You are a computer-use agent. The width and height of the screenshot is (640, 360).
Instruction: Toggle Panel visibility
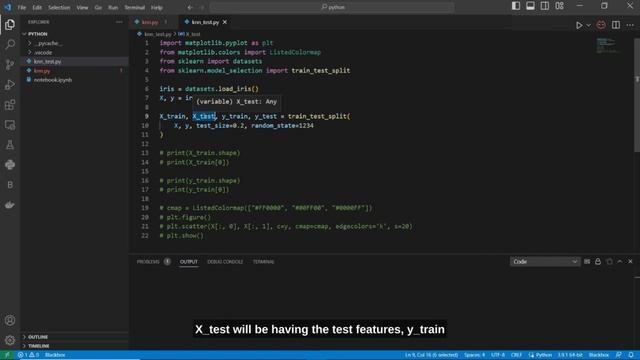pos(530,6)
